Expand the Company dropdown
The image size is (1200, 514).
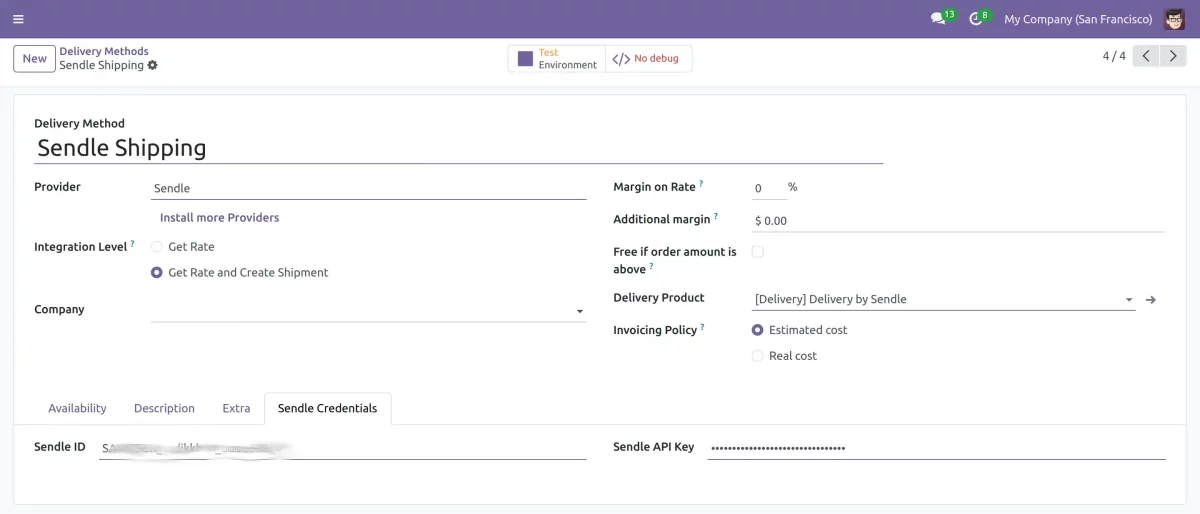point(580,312)
